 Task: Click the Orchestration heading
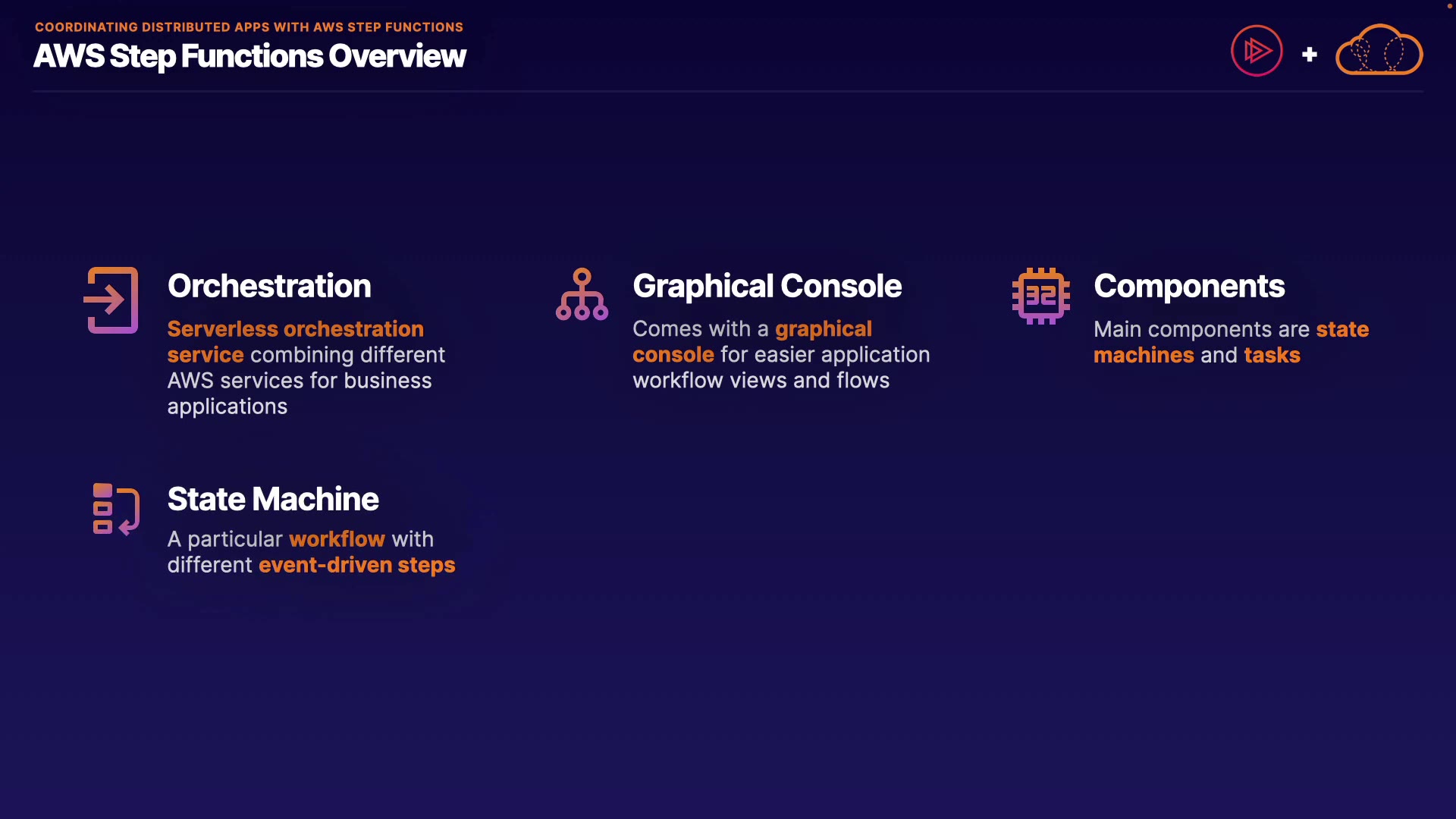pos(269,286)
